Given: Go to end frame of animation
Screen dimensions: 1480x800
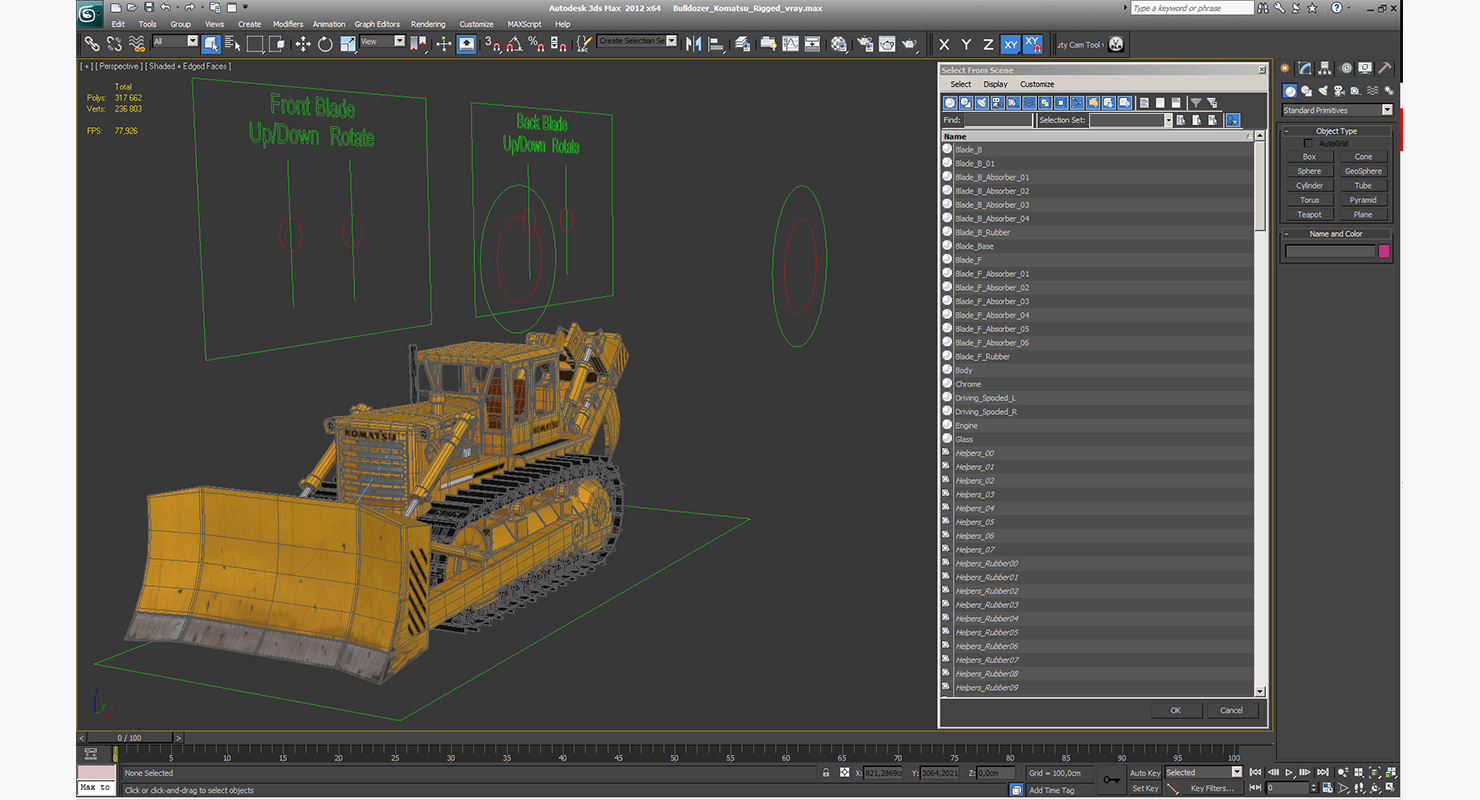Looking at the screenshot, I should (x=1323, y=772).
